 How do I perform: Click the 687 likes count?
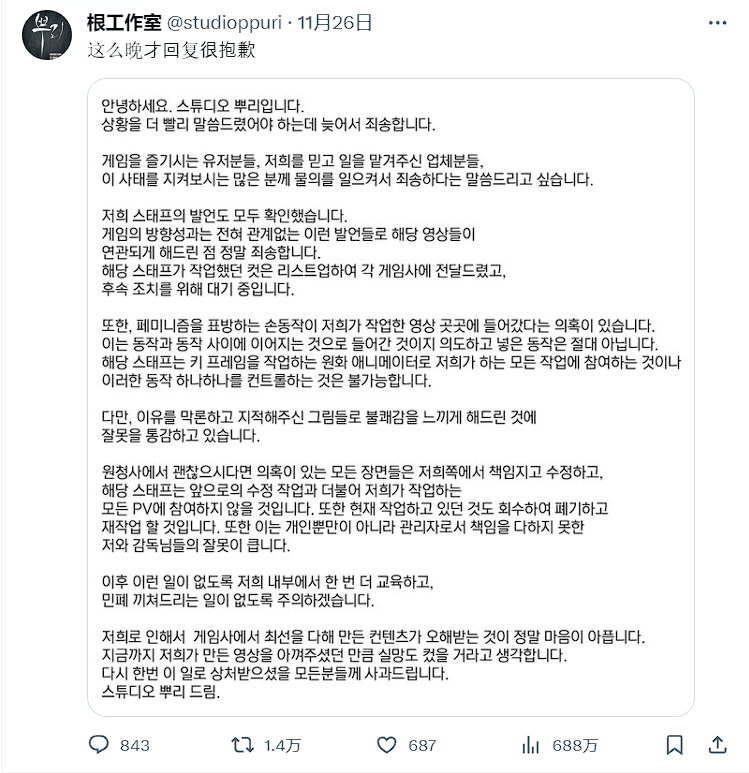422,745
